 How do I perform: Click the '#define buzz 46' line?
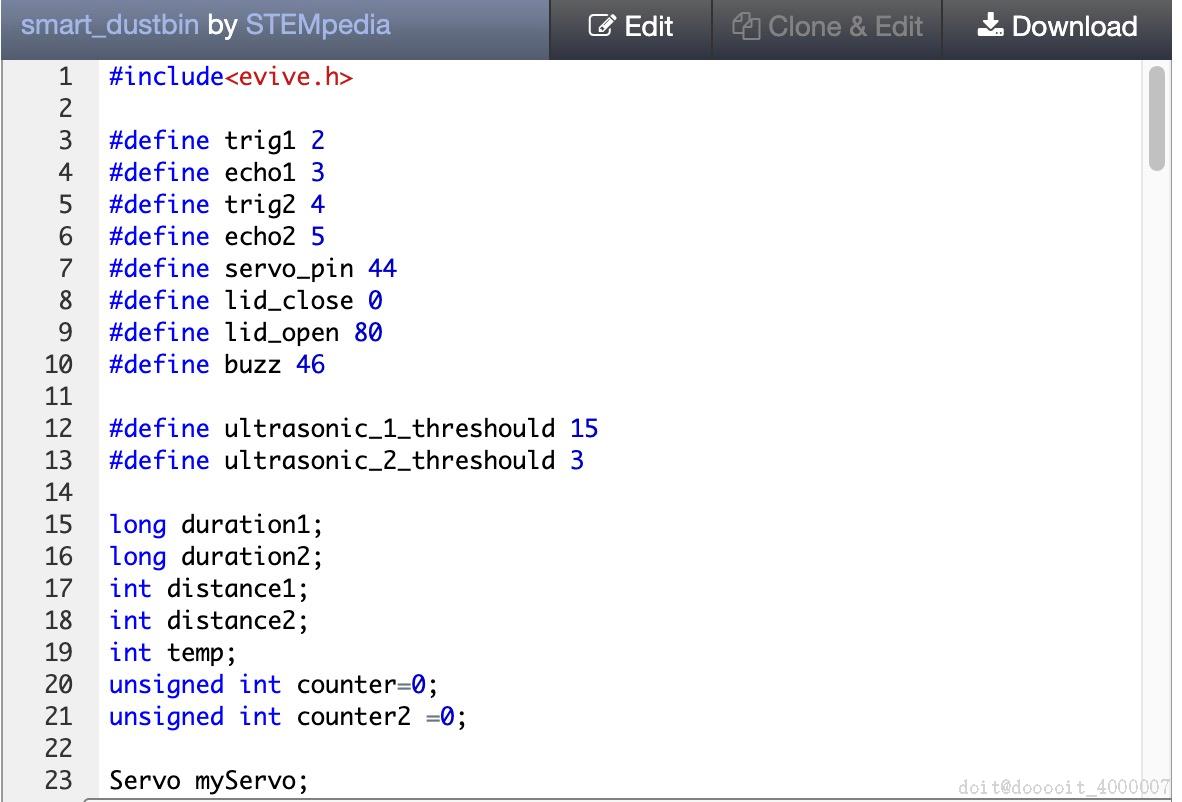[217, 365]
